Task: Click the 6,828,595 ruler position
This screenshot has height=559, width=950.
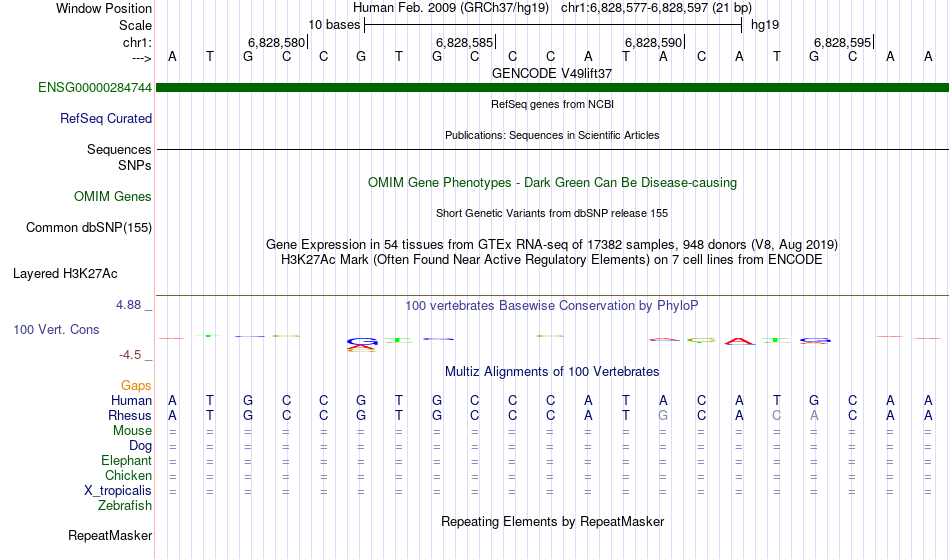Action: coord(842,42)
